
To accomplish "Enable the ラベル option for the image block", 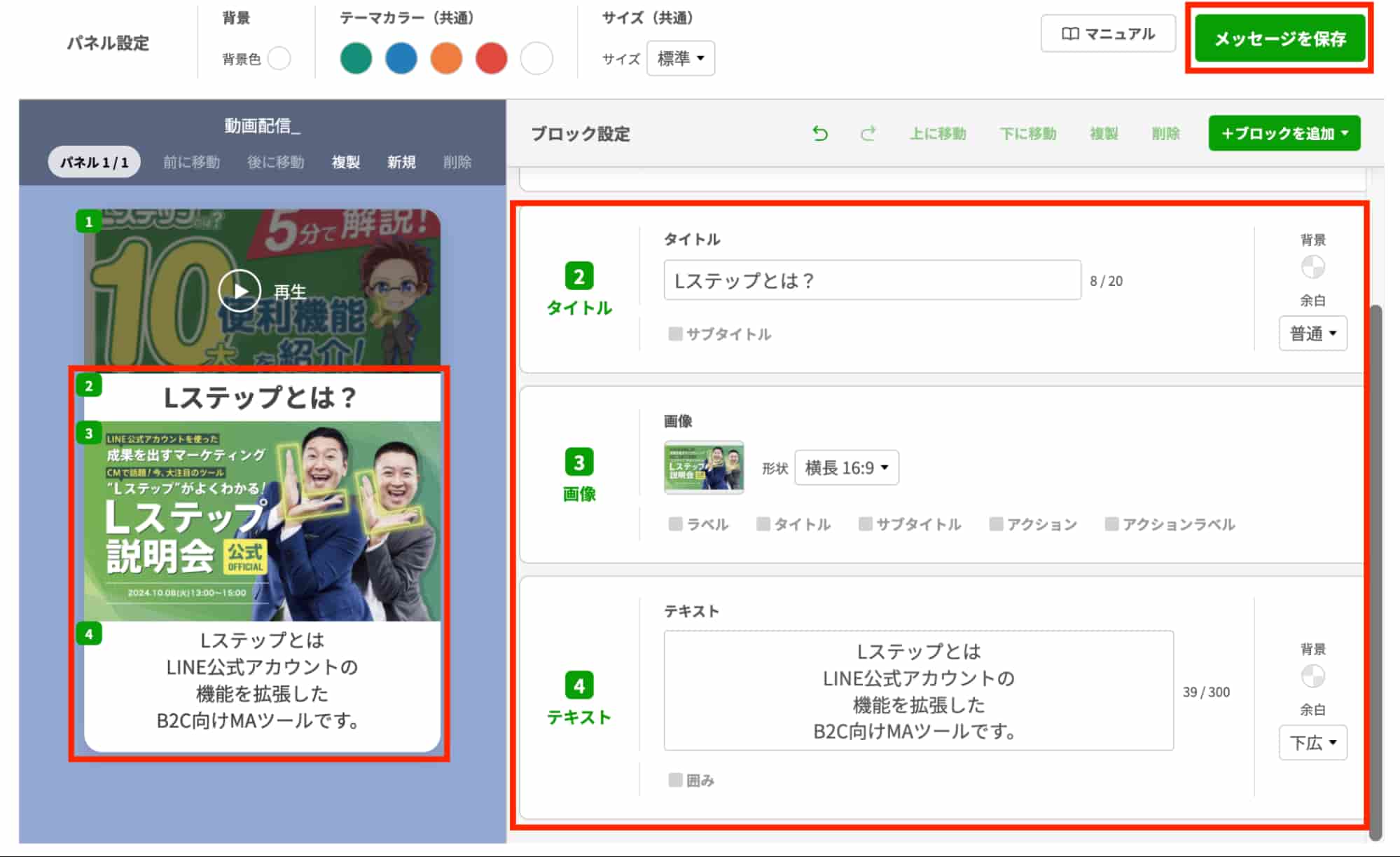I will pos(674,523).
